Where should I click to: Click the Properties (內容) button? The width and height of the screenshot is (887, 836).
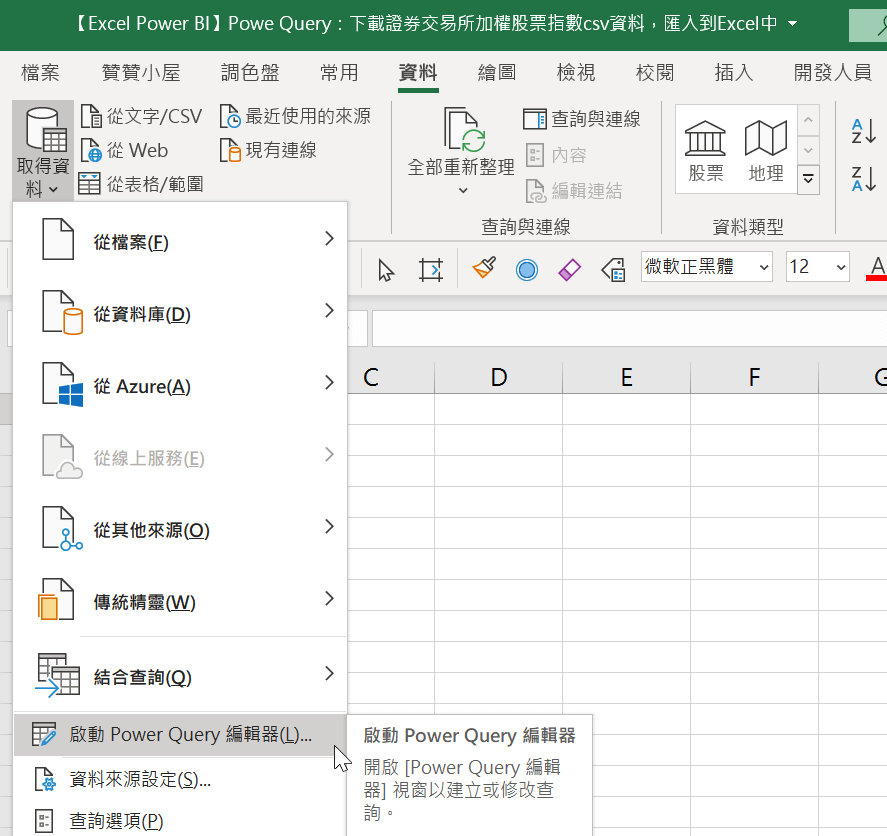click(556, 155)
